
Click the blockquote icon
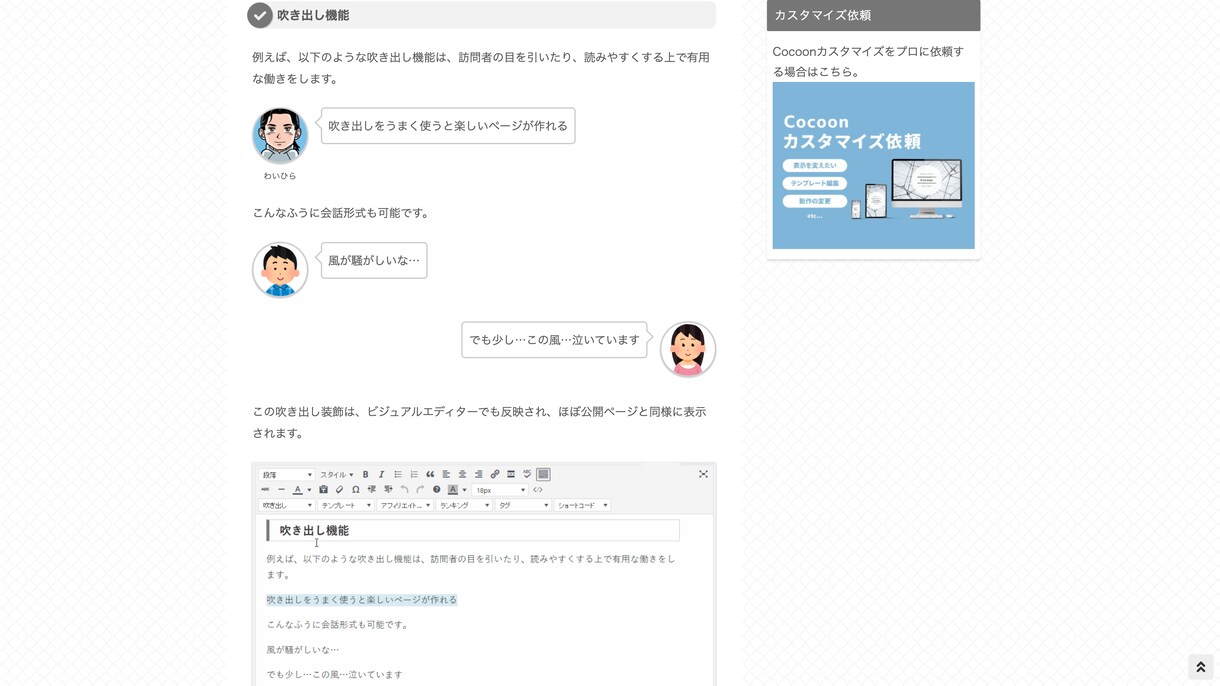pyautogui.click(x=430, y=474)
